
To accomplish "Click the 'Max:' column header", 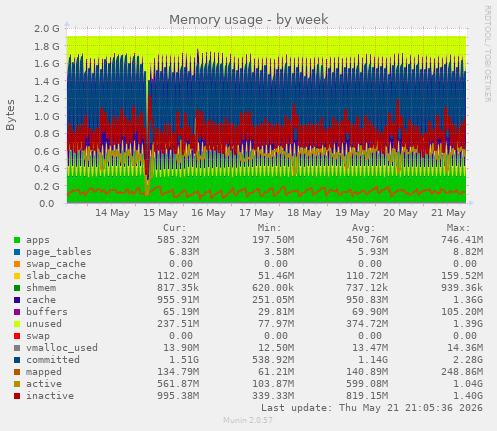I will (458, 228).
